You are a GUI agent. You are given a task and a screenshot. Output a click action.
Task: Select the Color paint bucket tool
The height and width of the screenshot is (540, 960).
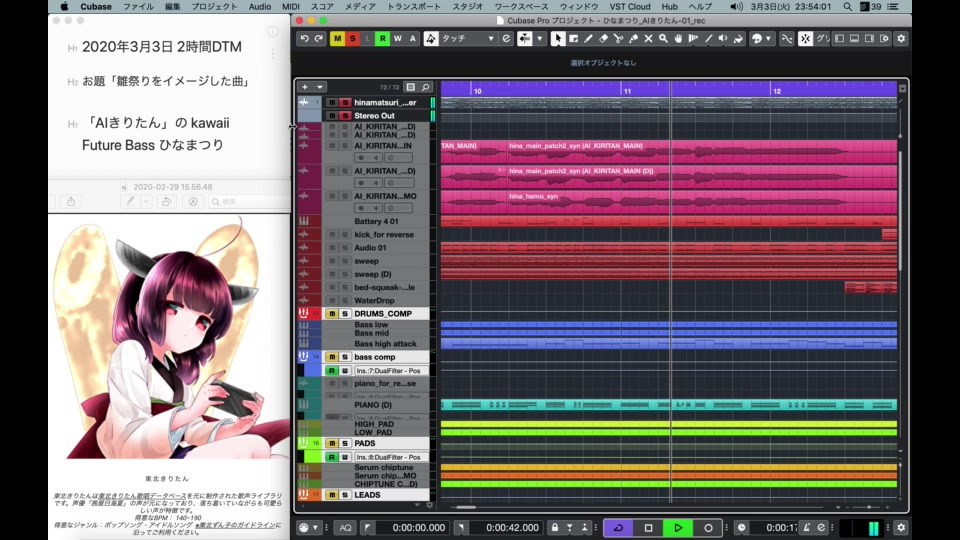pos(738,39)
